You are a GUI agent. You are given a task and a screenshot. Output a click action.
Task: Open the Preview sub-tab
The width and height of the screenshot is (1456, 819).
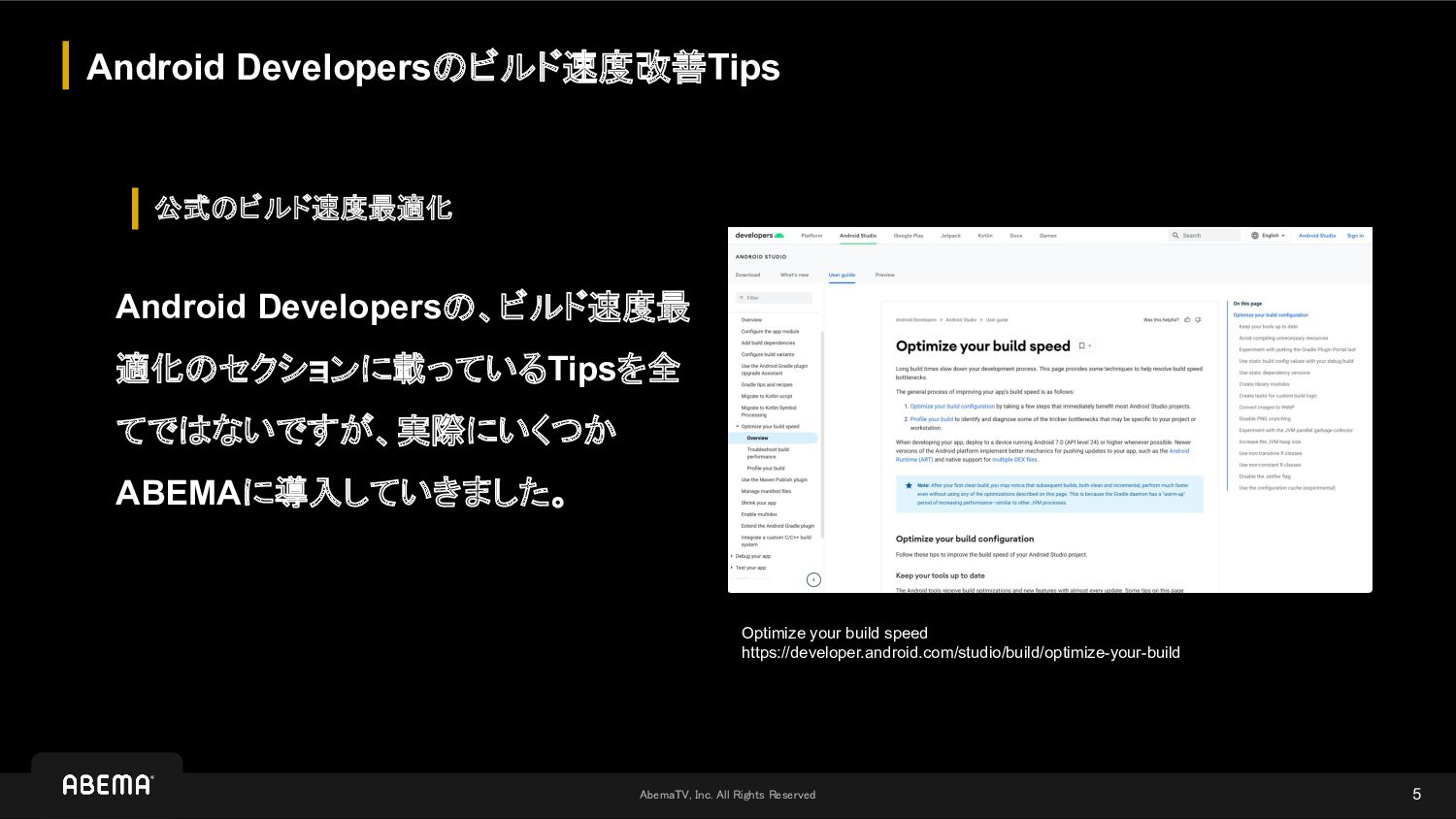(x=885, y=275)
